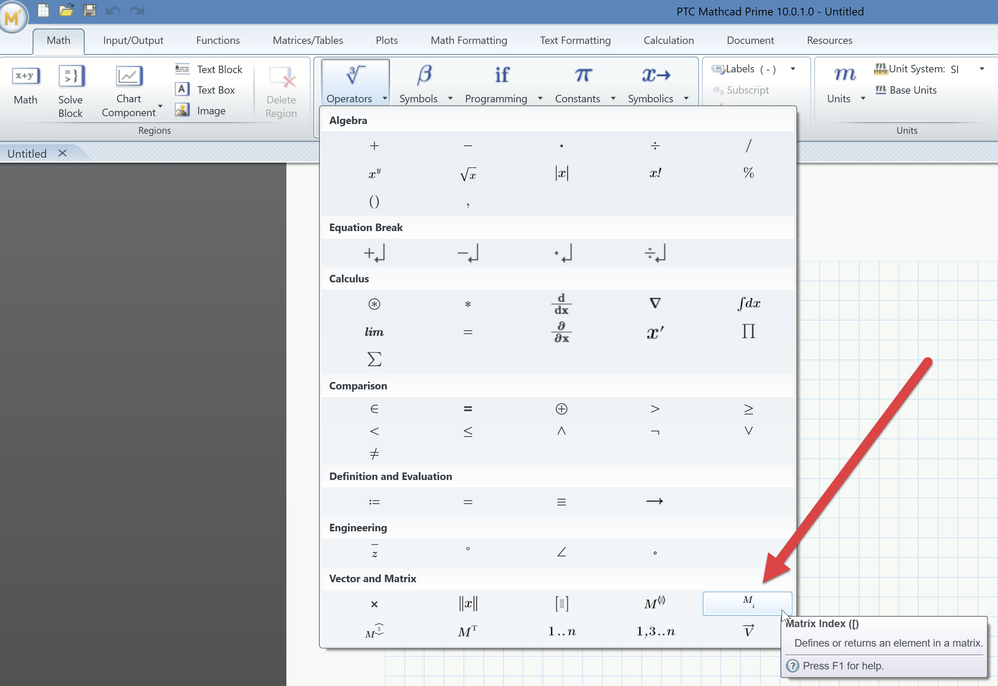Open the Unit System dropdown
The image size is (998, 686).
tap(981, 69)
